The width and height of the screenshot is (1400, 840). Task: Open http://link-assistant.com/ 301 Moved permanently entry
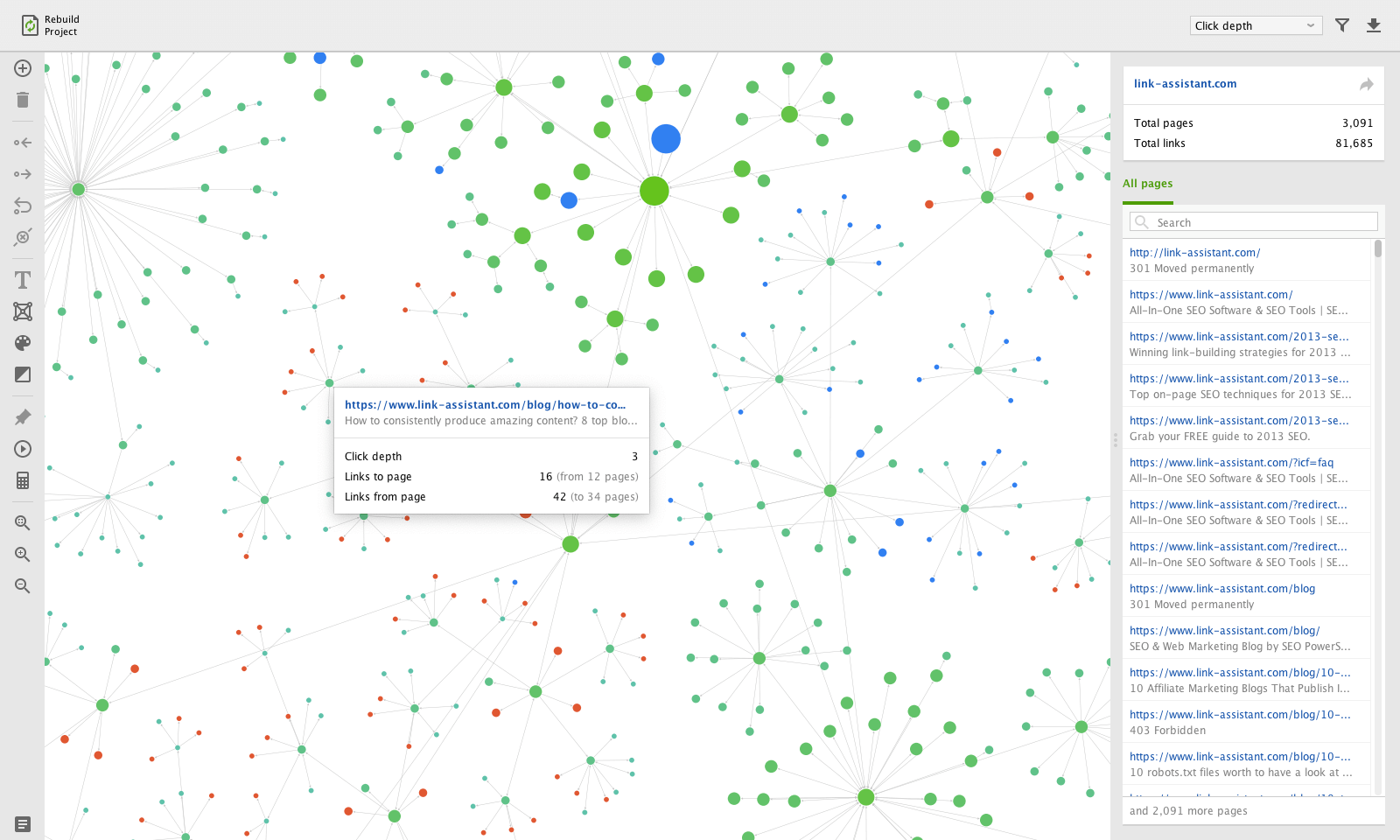(1247, 260)
